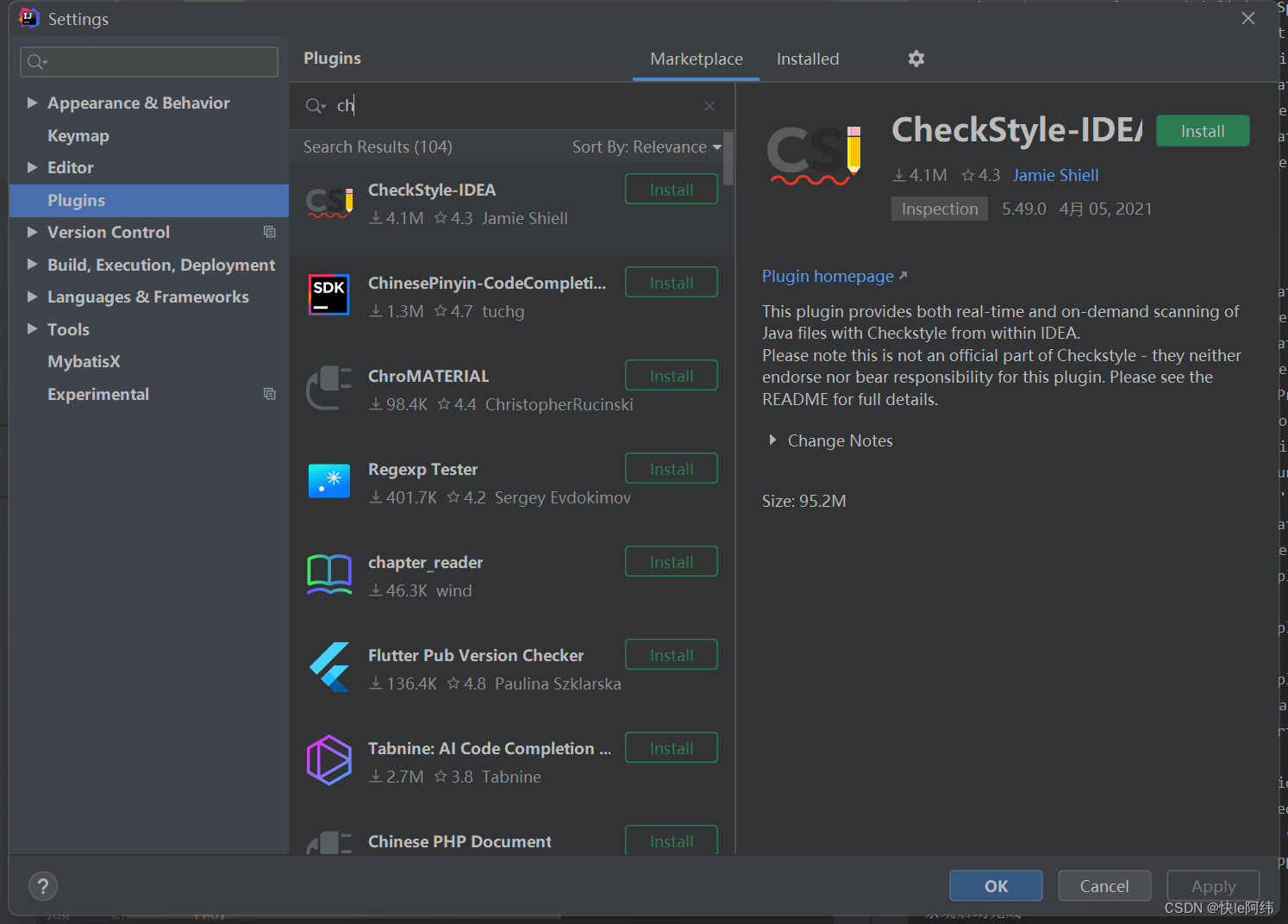Image resolution: width=1288 pixels, height=924 pixels.
Task: Click the Version Control project-level icon
Action: (269, 232)
